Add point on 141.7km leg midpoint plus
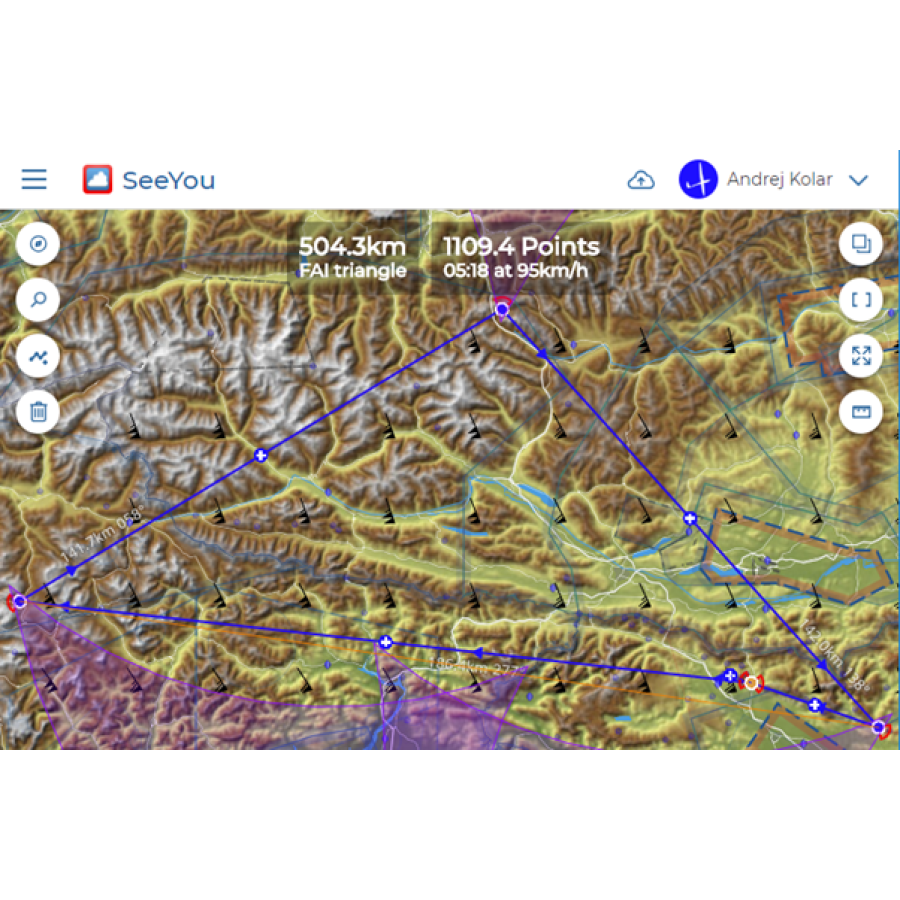 (261, 455)
